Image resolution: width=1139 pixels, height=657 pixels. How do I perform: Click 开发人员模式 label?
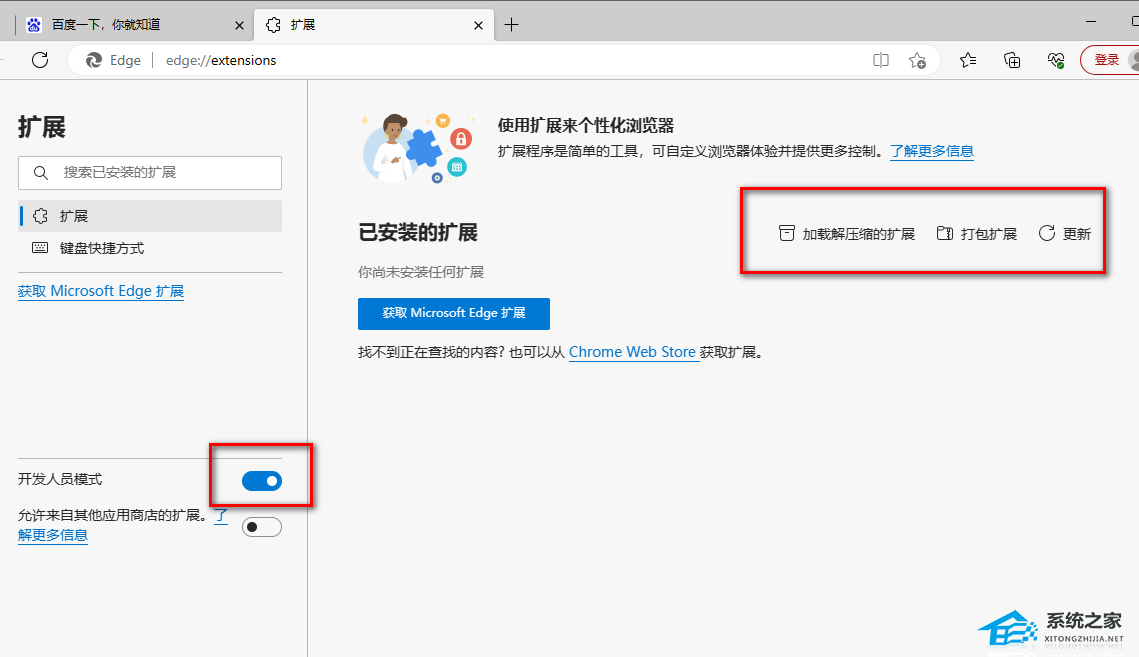(x=60, y=479)
